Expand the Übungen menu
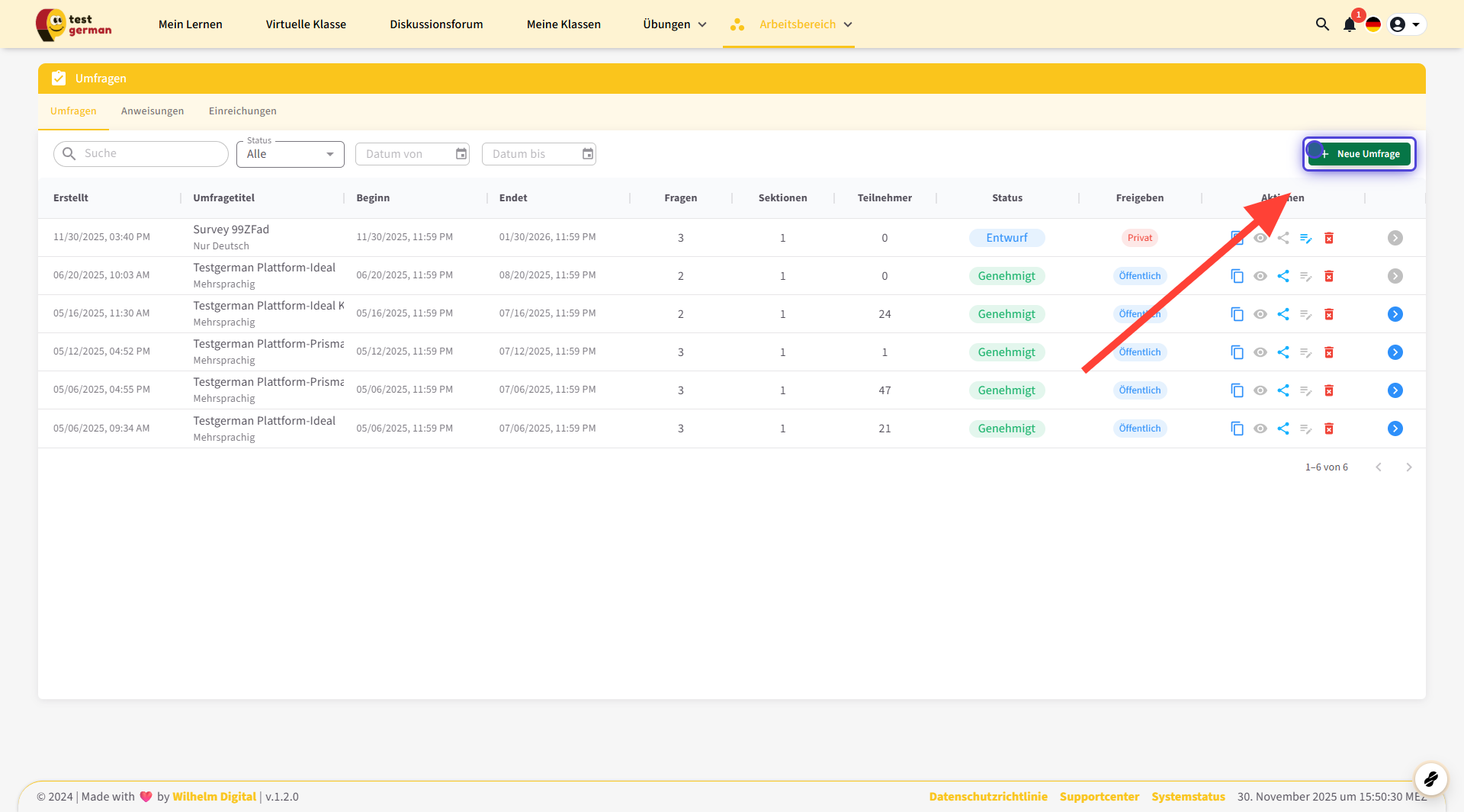The width and height of the screenshot is (1464, 812). (674, 24)
